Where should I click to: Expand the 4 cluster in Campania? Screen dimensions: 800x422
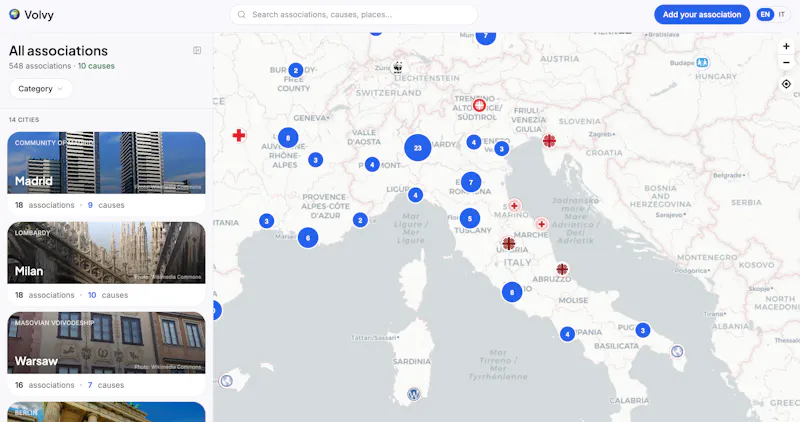click(x=567, y=334)
